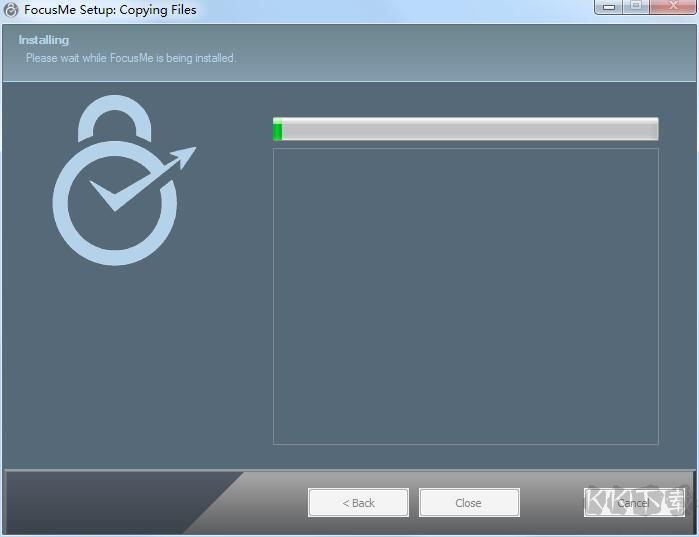The width and height of the screenshot is (699, 537).
Task: Click the 'Installing' heading text
Action: pyautogui.click(x=44, y=40)
